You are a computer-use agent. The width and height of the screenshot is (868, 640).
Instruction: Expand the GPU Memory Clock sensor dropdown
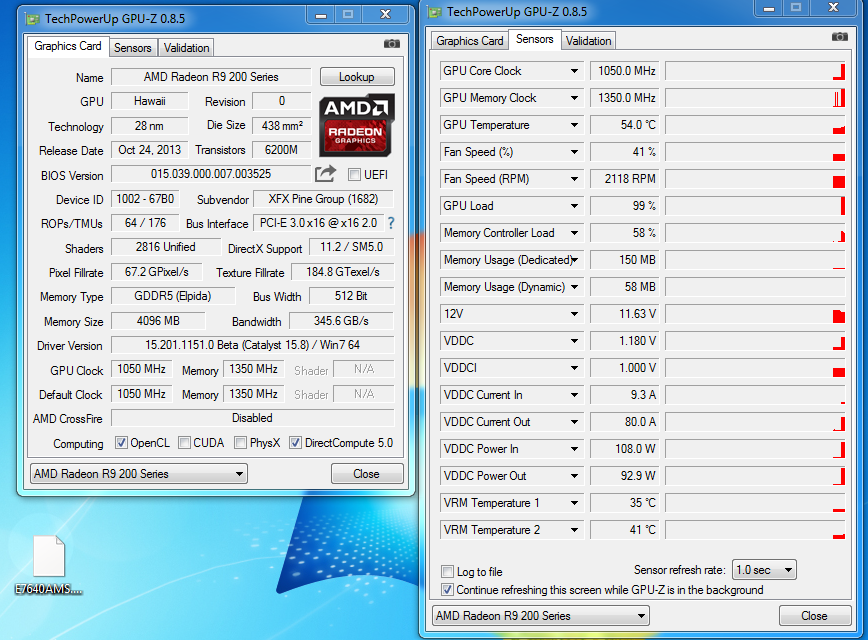pos(574,98)
